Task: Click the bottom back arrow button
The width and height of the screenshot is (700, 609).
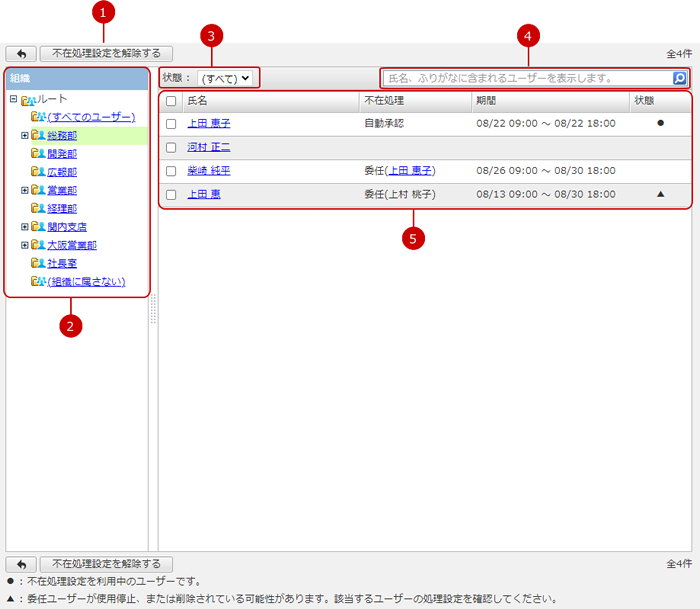Action: [21, 564]
